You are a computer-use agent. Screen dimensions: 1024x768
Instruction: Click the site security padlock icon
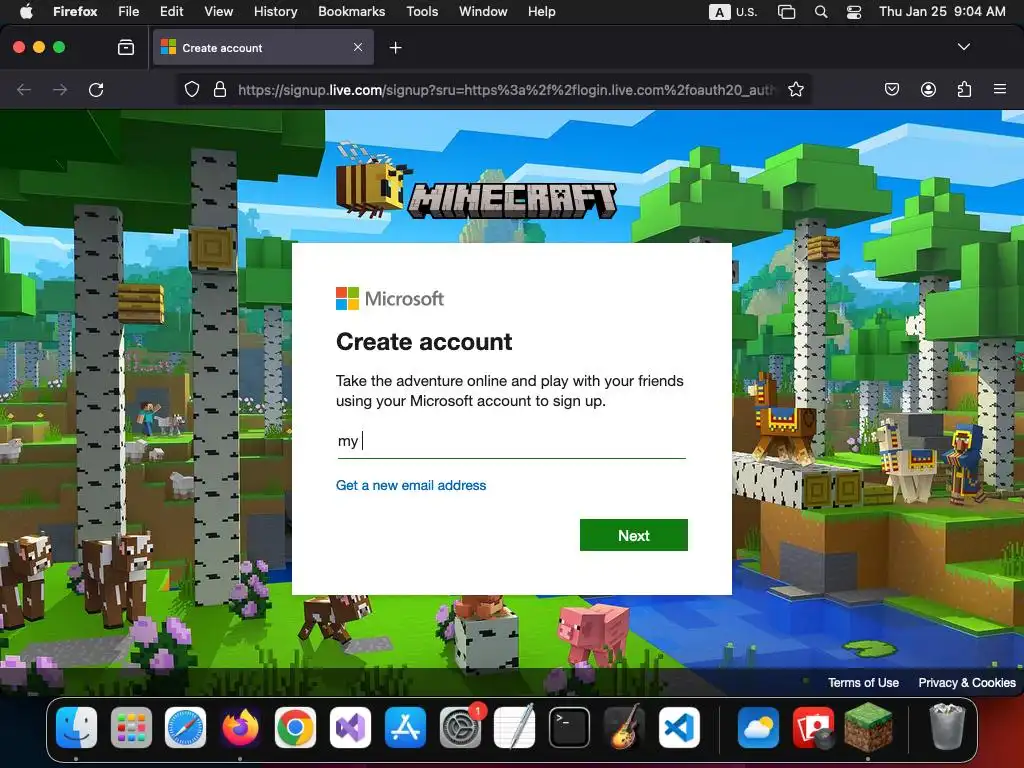click(x=220, y=89)
